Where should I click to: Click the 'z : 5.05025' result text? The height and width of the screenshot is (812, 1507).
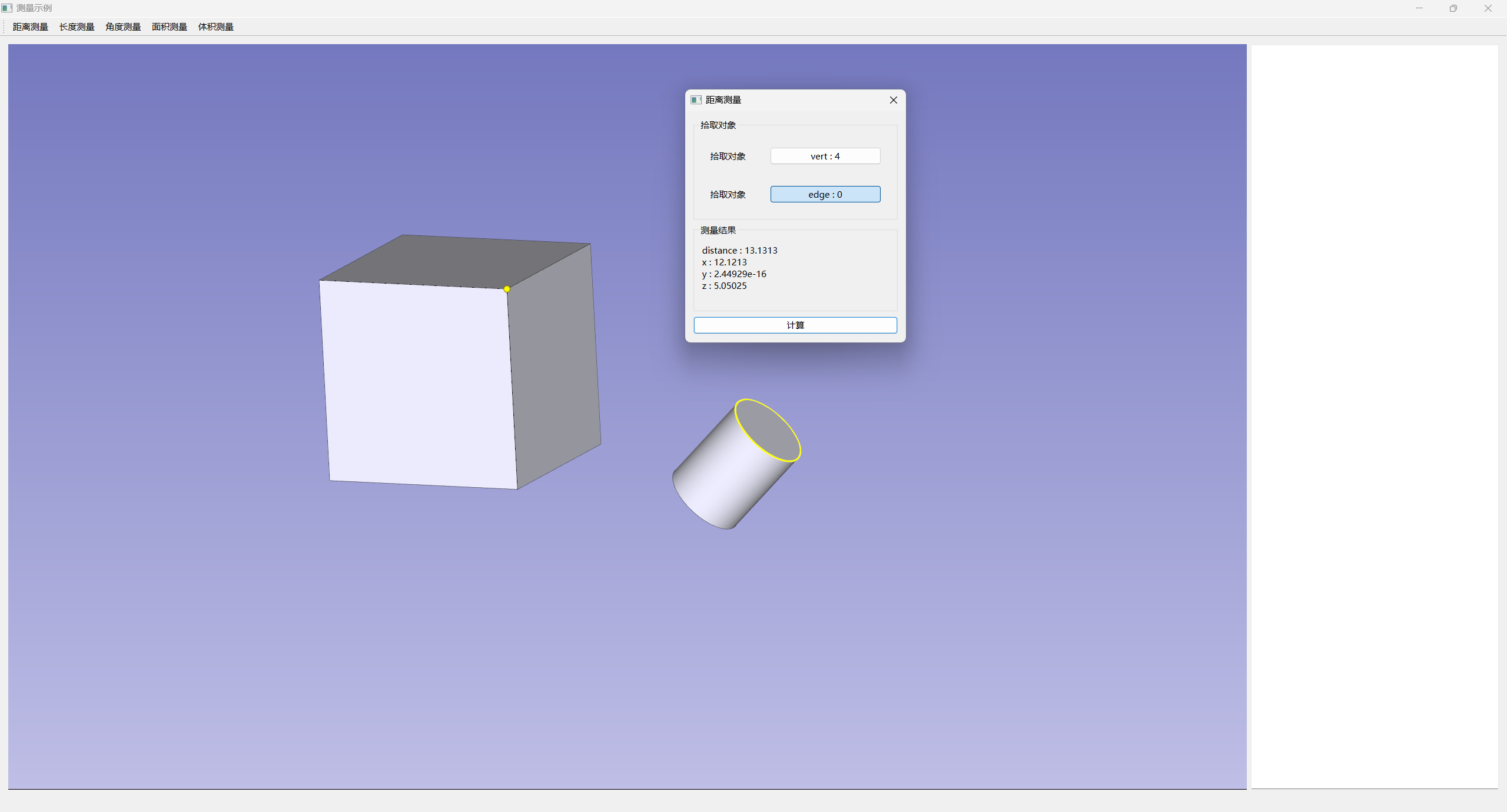click(x=724, y=286)
